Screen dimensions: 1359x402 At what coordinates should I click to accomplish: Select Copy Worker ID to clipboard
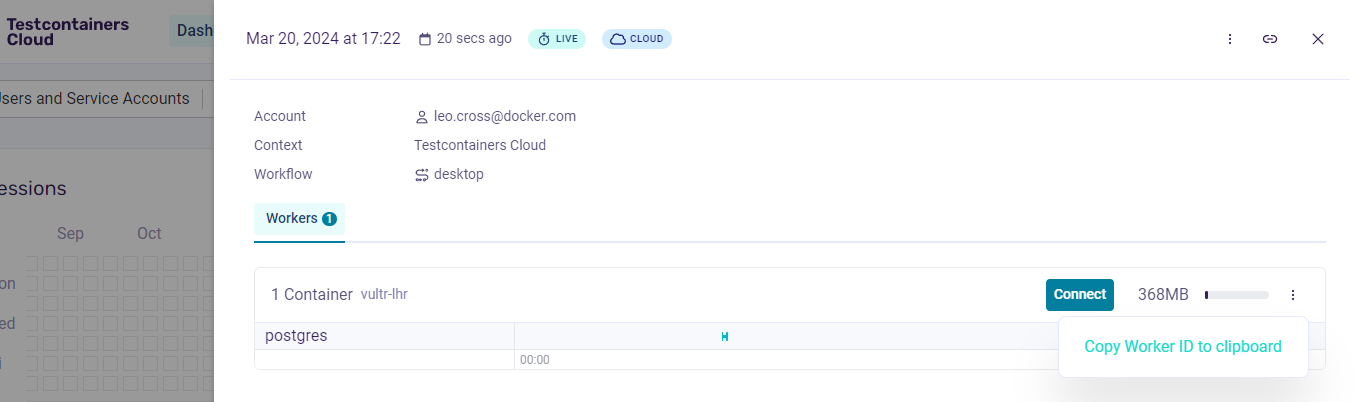(x=1183, y=347)
